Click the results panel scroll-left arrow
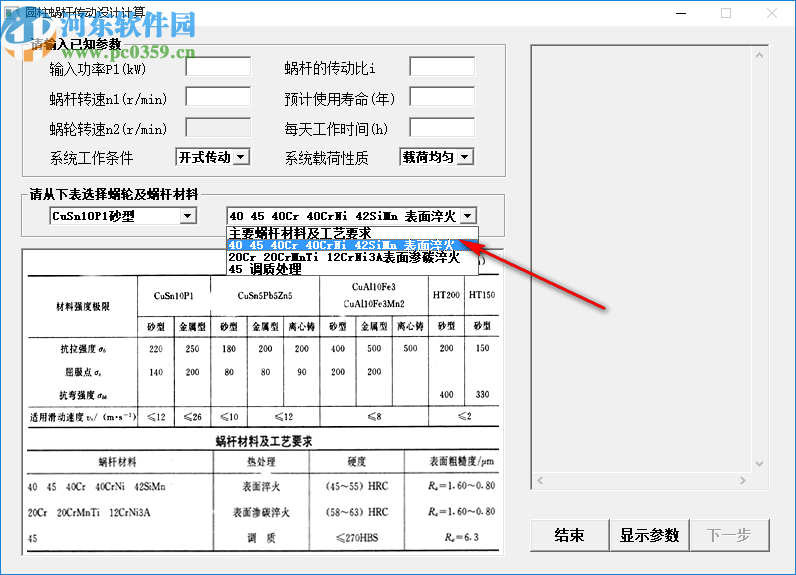The image size is (796, 575). click(540, 480)
